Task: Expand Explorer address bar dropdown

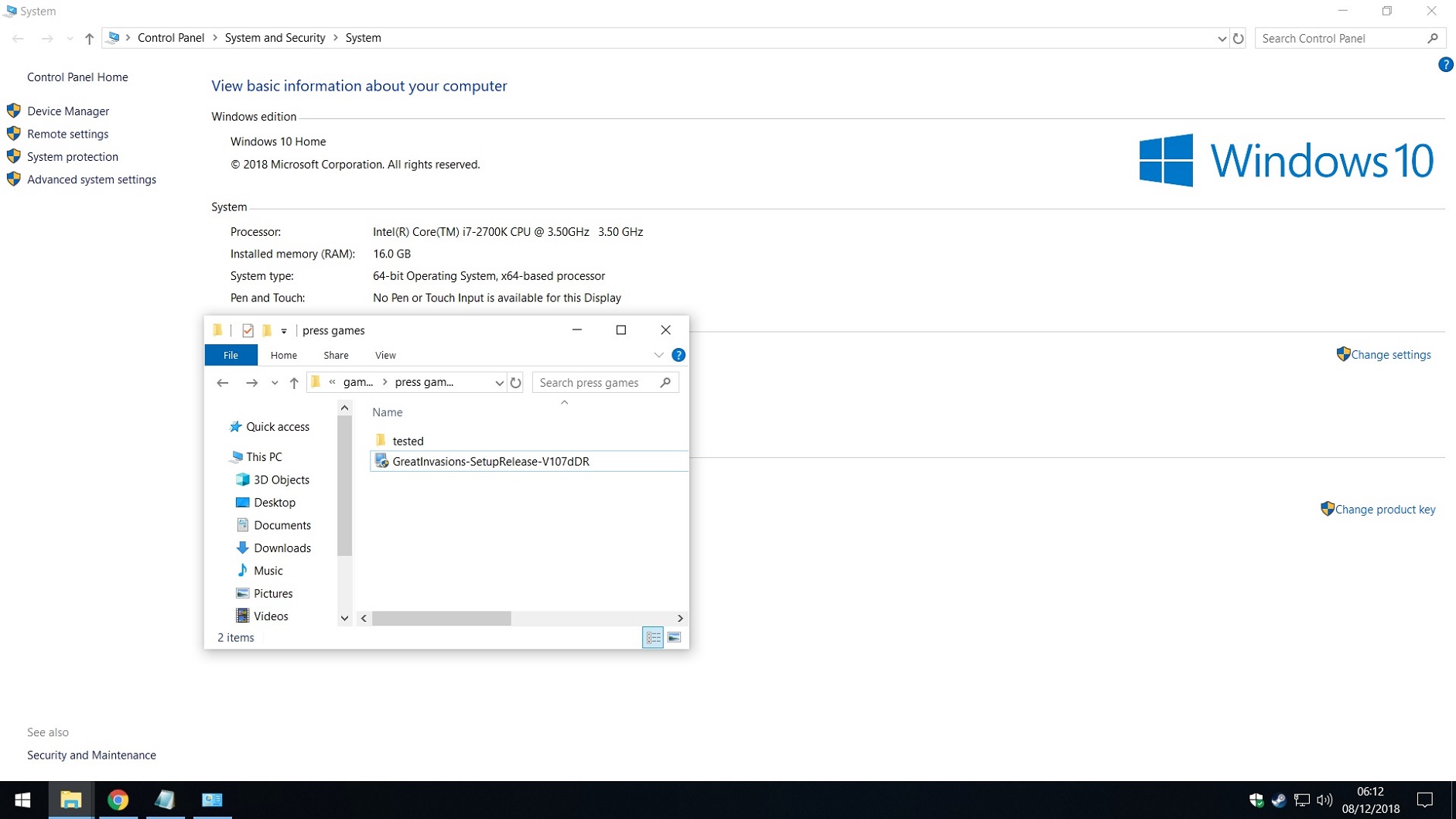Action: pos(499,383)
